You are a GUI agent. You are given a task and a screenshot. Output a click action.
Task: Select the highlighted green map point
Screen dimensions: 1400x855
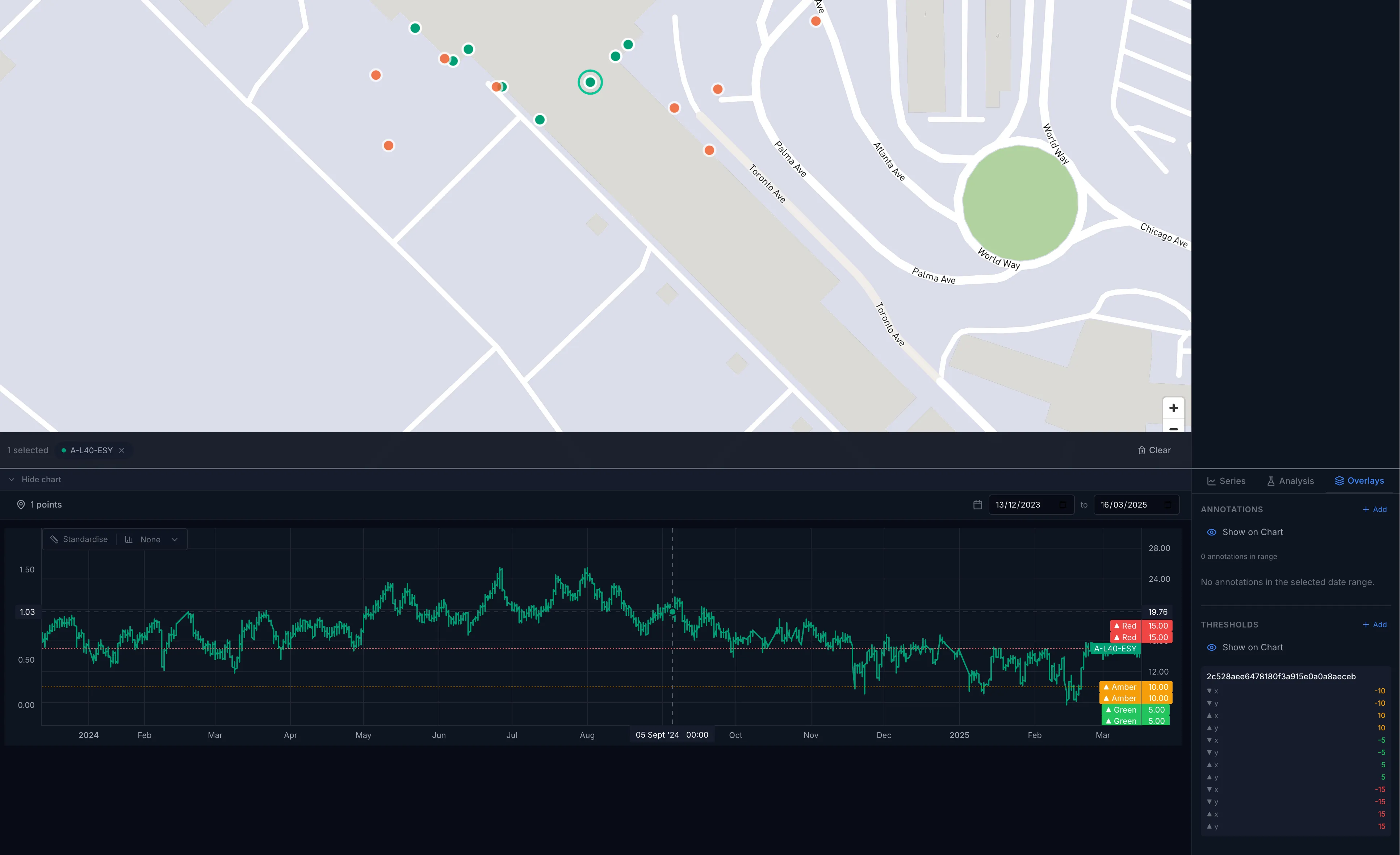click(590, 83)
